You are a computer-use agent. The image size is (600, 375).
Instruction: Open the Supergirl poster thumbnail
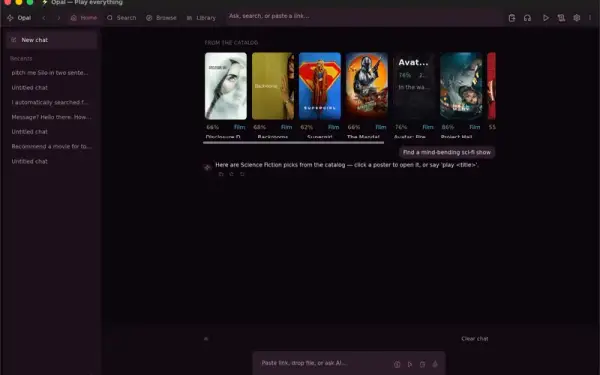[320, 86]
